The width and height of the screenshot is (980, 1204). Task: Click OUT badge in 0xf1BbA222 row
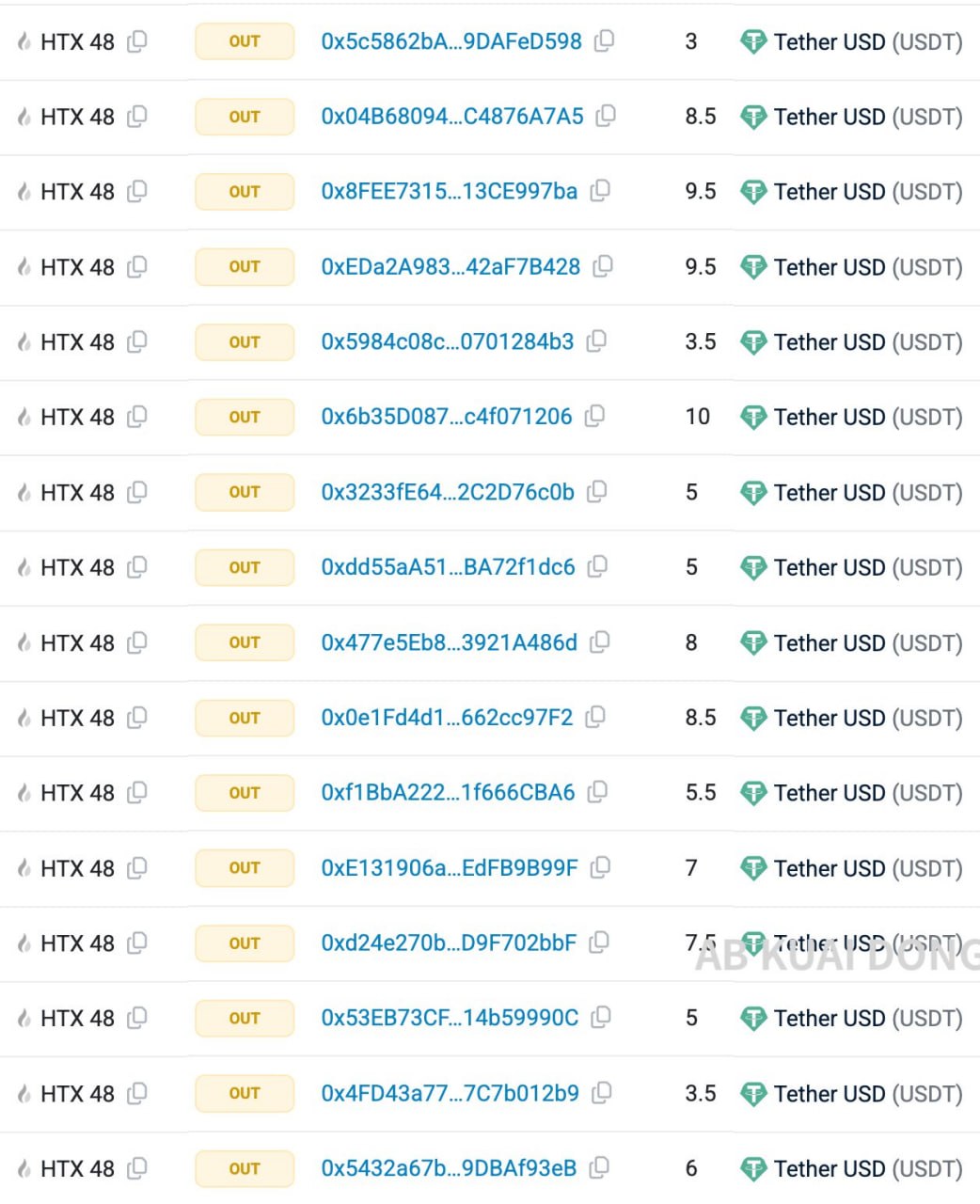pyautogui.click(x=245, y=793)
